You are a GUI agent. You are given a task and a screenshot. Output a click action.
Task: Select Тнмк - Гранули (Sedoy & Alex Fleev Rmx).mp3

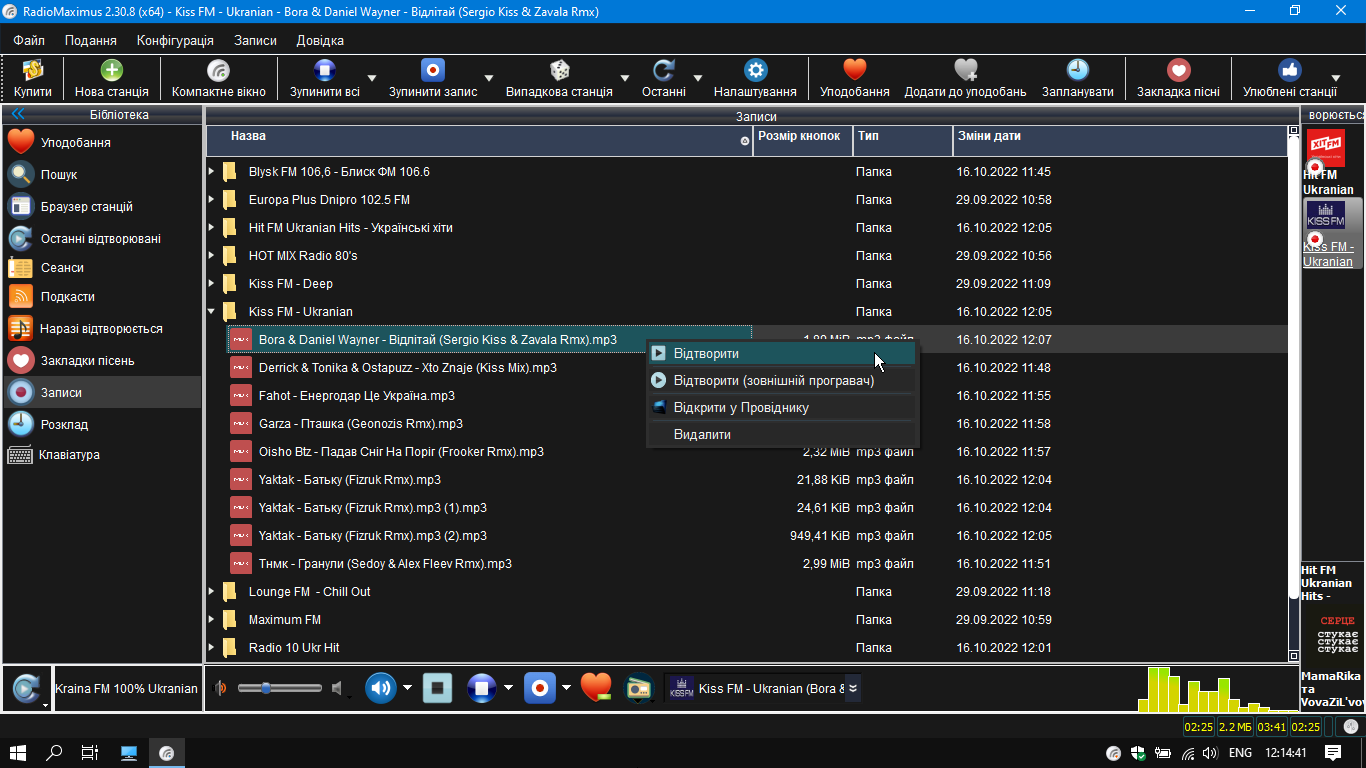click(385, 563)
